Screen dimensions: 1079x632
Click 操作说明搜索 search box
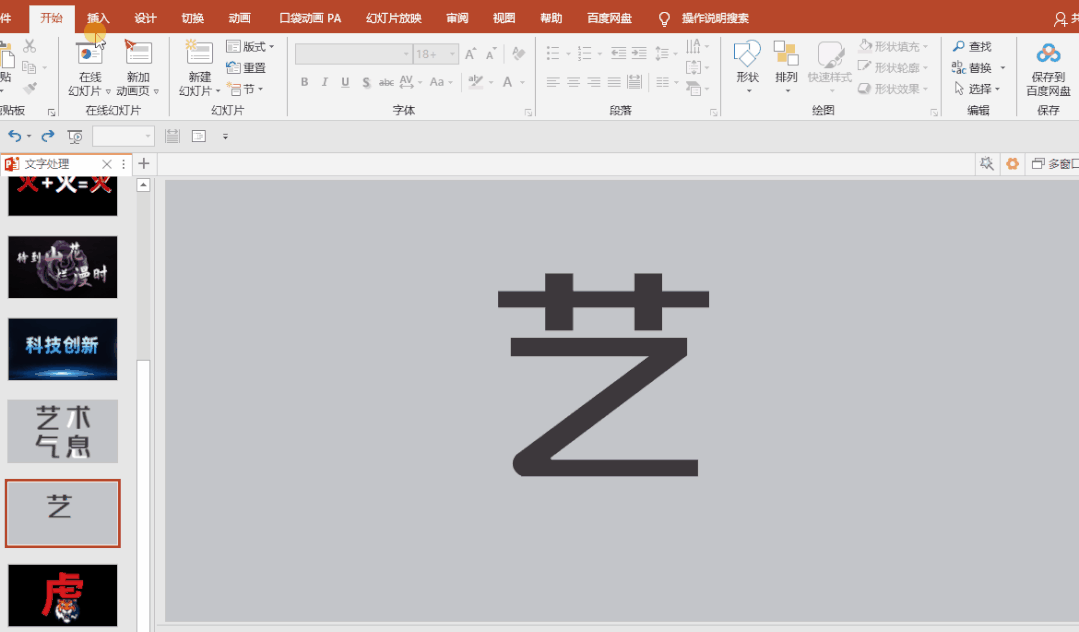coord(714,18)
